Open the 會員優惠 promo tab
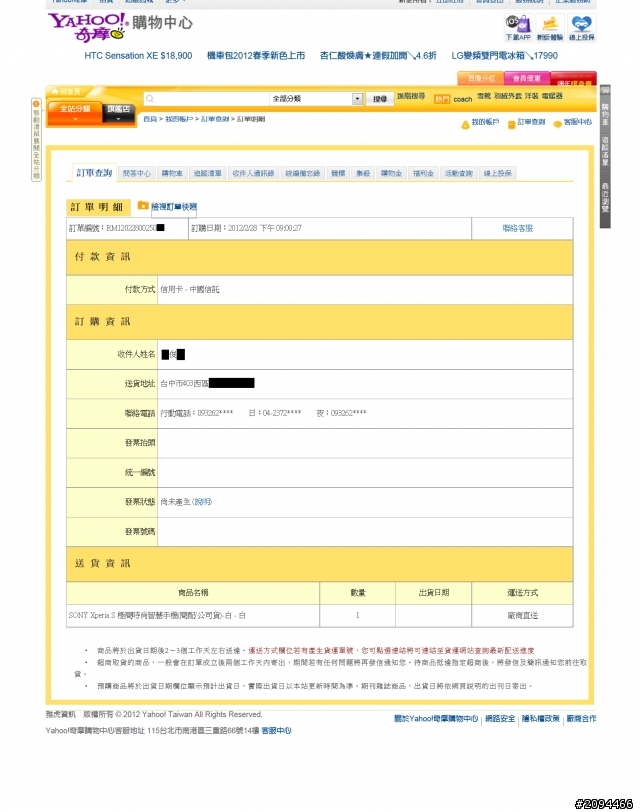640x812 pixels. 527,78
